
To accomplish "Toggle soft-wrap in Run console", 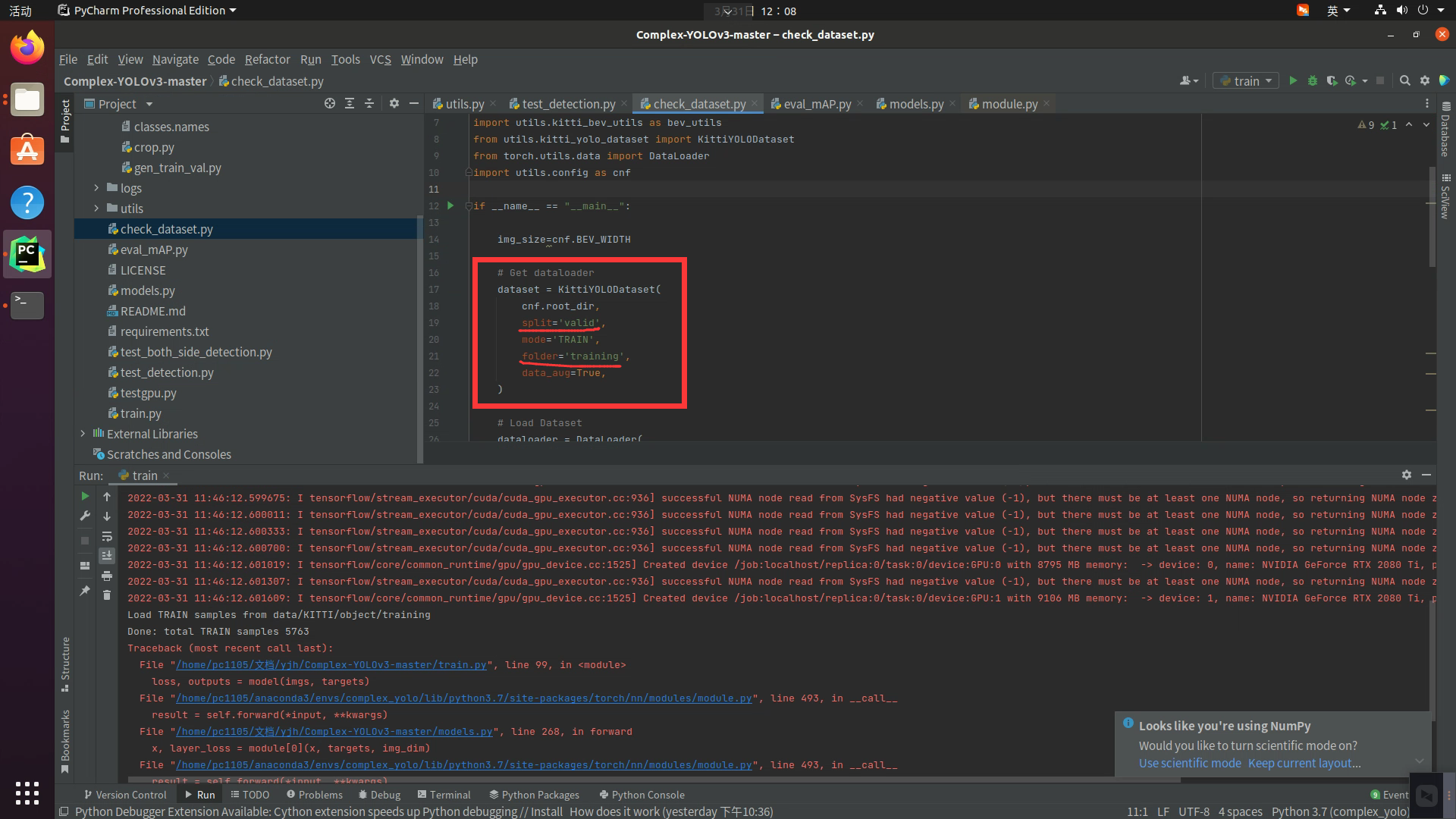I will tap(107, 536).
